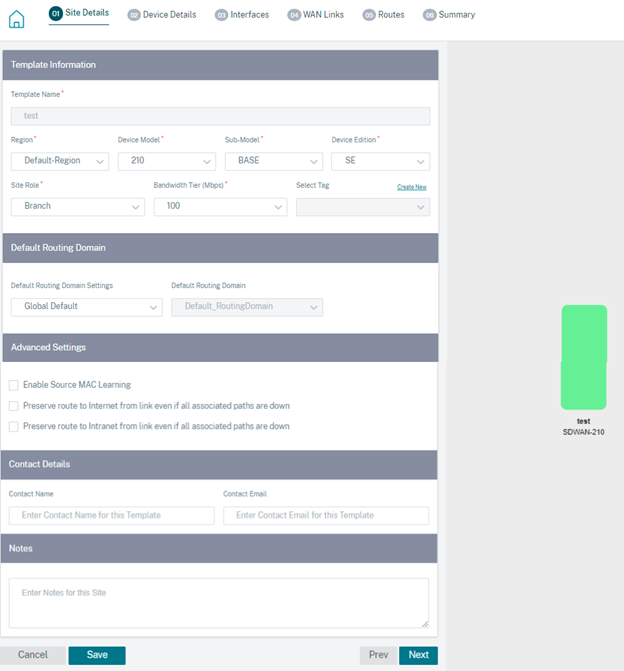The width and height of the screenshot is (624, 671).
Task: Go to the home icon
Action: tap(17, 19)
